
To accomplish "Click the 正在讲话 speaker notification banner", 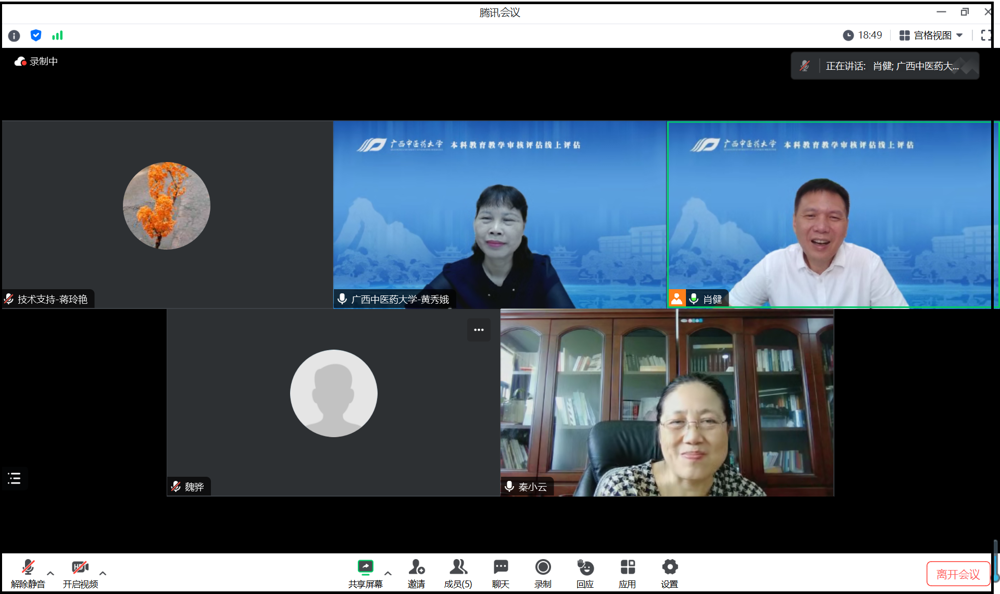I will [884, 66].
